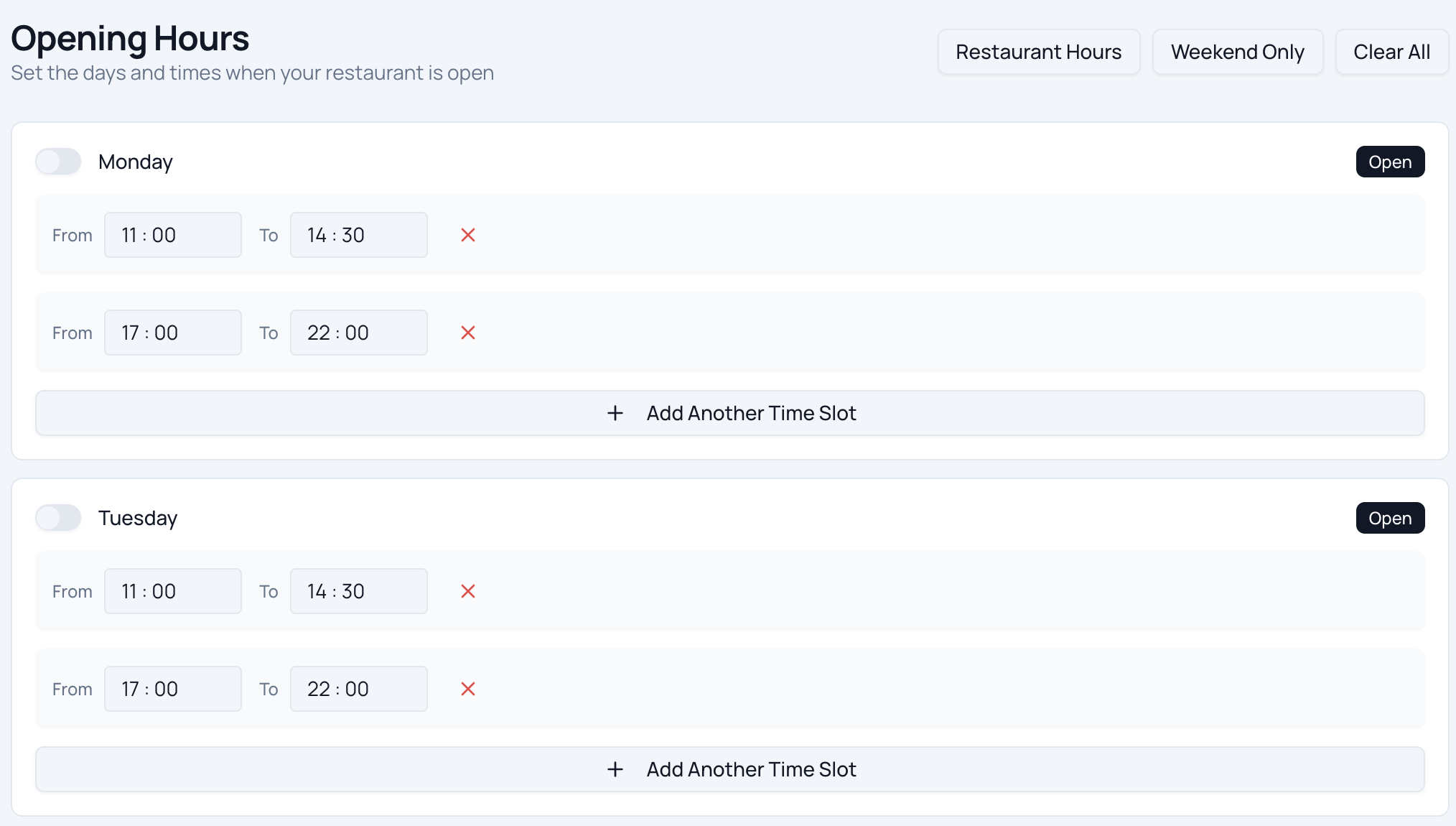Click the Open status badge for Tuesday
This screenshot has height=826, width=1456.
(1390, 517)
